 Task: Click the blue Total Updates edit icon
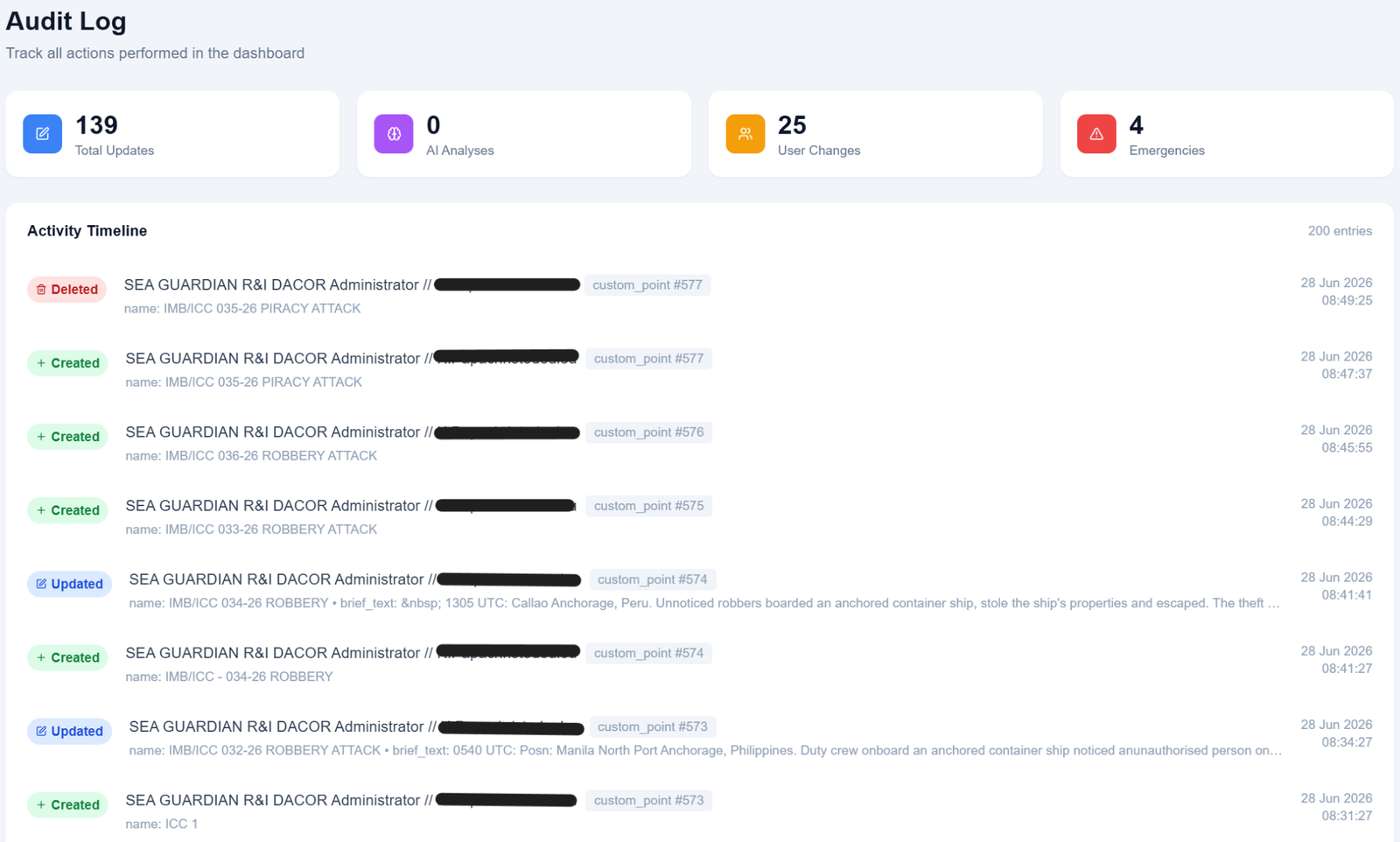coord(42,134)
